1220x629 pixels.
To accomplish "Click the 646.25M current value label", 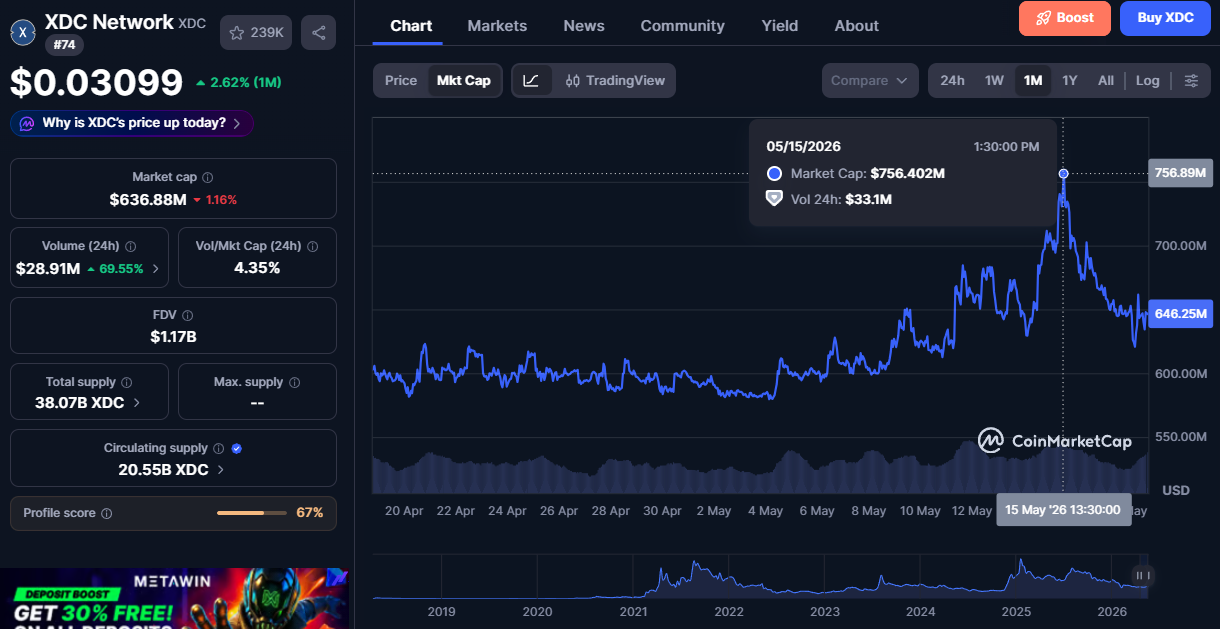I will [x=1180, y=314].
